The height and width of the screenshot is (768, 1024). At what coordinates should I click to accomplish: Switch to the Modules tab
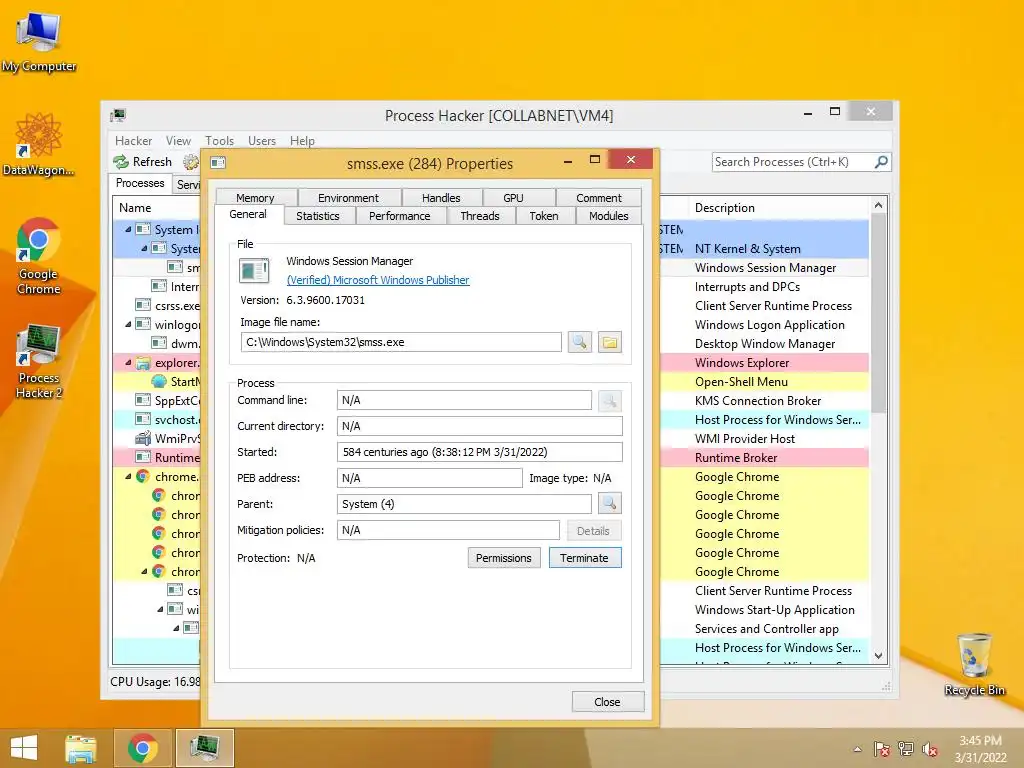coord(609,216)
